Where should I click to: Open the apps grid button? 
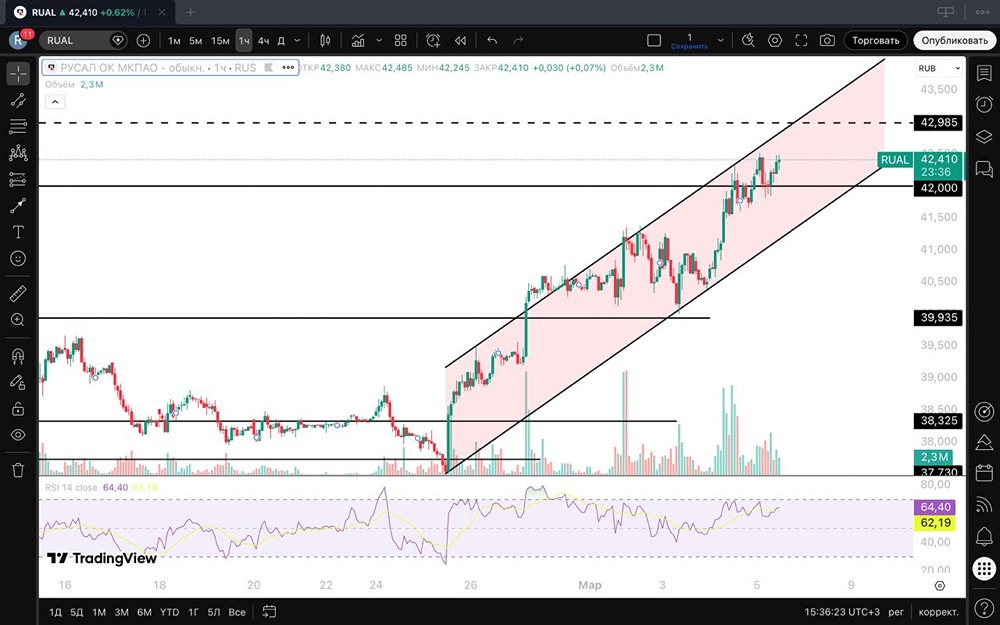(983, 568)
